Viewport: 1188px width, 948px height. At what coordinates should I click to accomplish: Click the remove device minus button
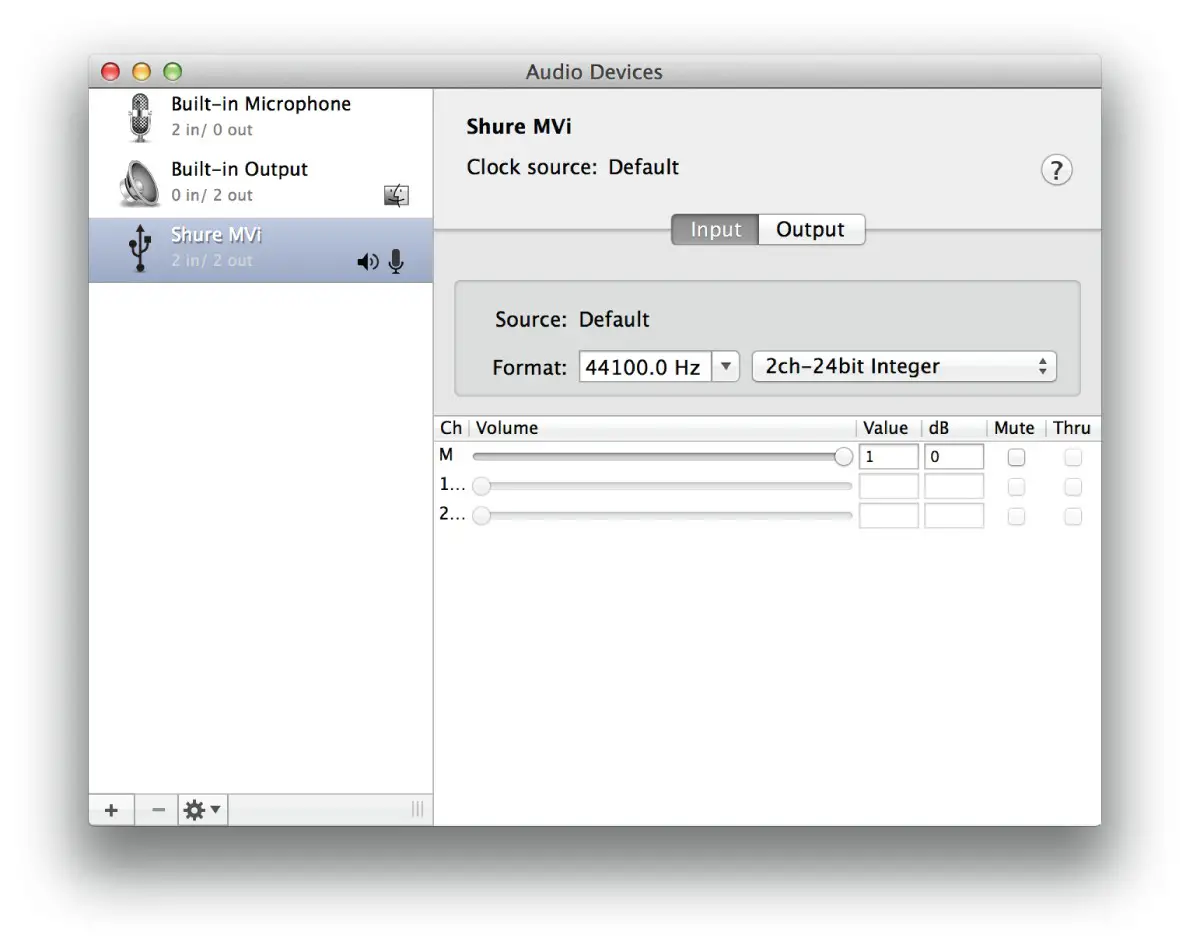tap(157, 809)
